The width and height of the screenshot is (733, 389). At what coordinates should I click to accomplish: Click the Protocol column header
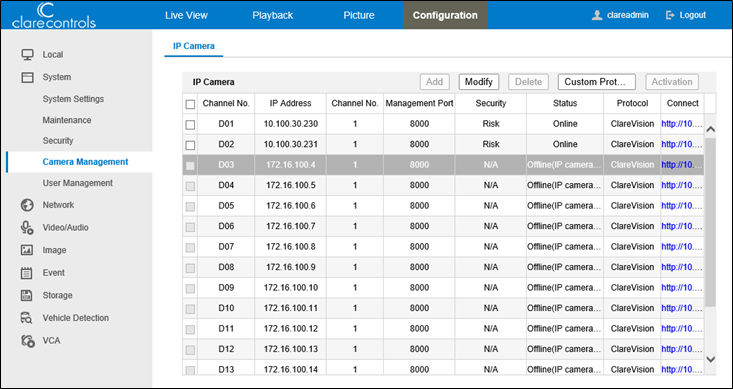(x=632, y=103)
